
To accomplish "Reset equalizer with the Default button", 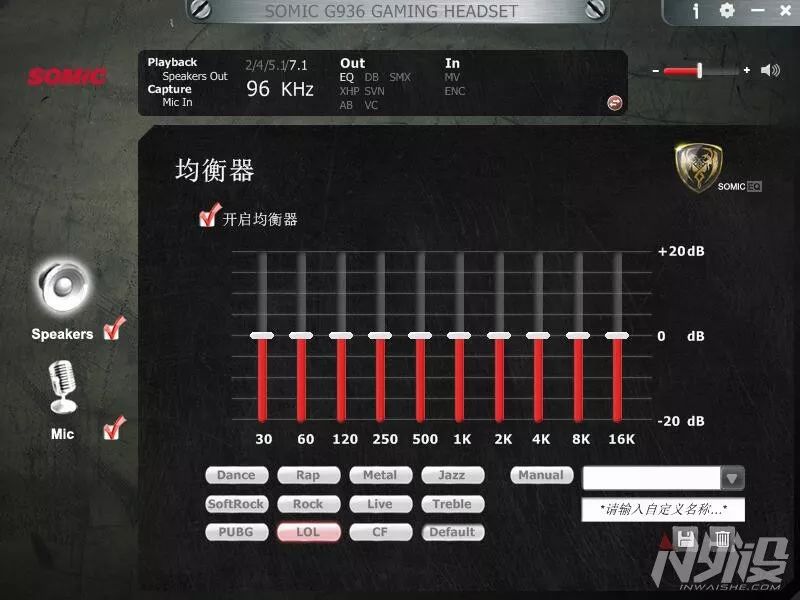I will tap(453, 532).
